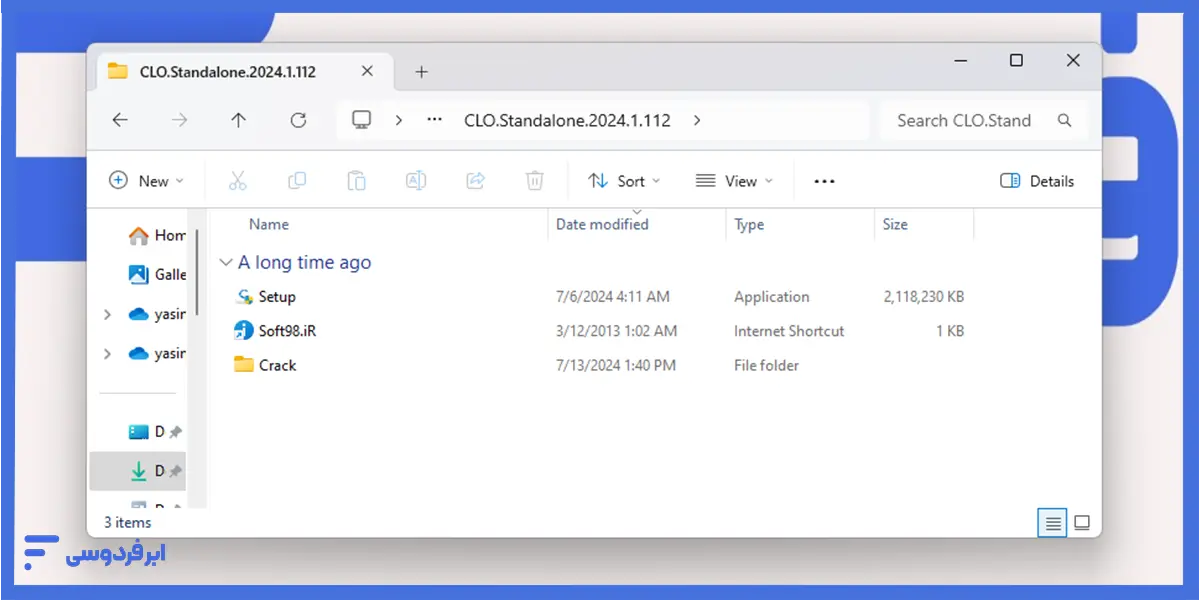
Task: Click the Share icon in toolbar
Action: click(x=476, y=181)
